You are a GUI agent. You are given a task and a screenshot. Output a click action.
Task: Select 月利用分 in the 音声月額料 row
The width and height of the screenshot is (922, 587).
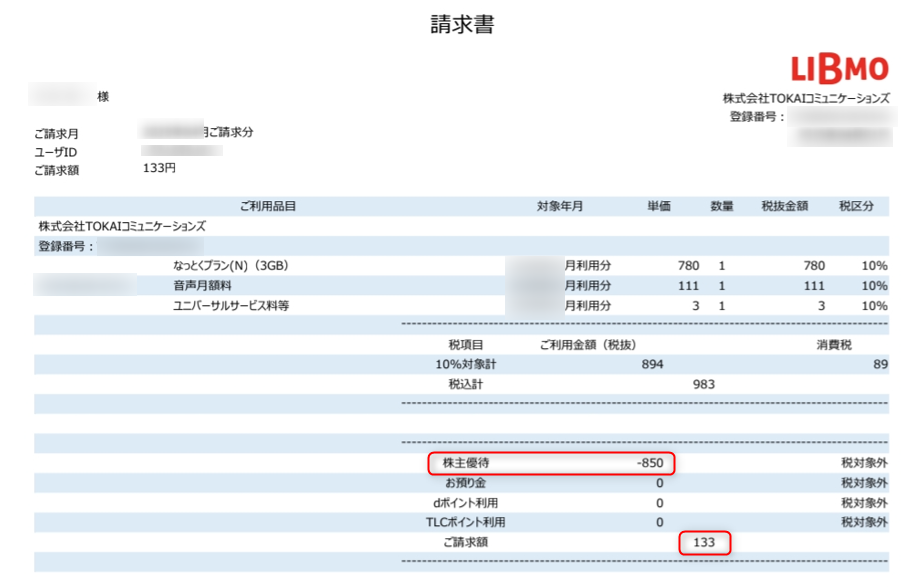click(x=588, y=286)
